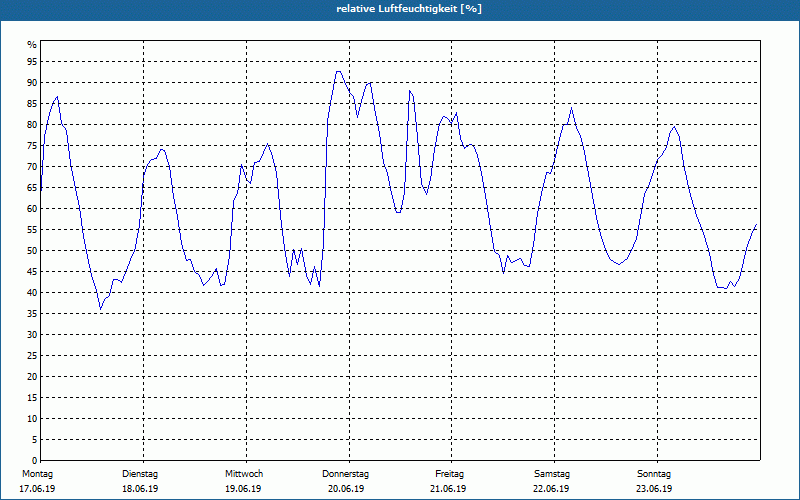The width and height of the screenshot is (800, 500).
Task: Select the 'Sonntag' day label
Action: (x=654, y=474)
